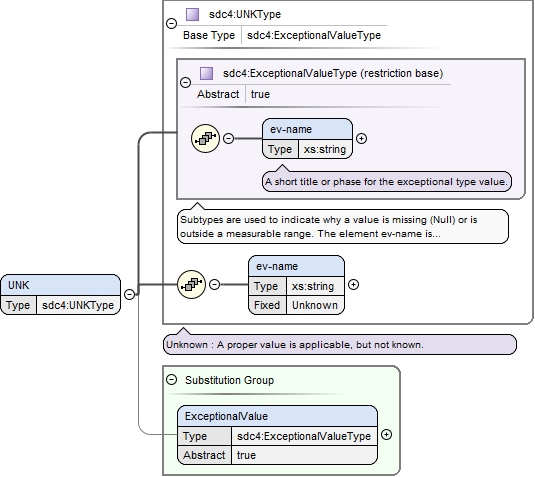The width and height of the screenshot is (535, 477).
Task: Select the ExceptionalValue element header
Action: (x=277, y=416)
